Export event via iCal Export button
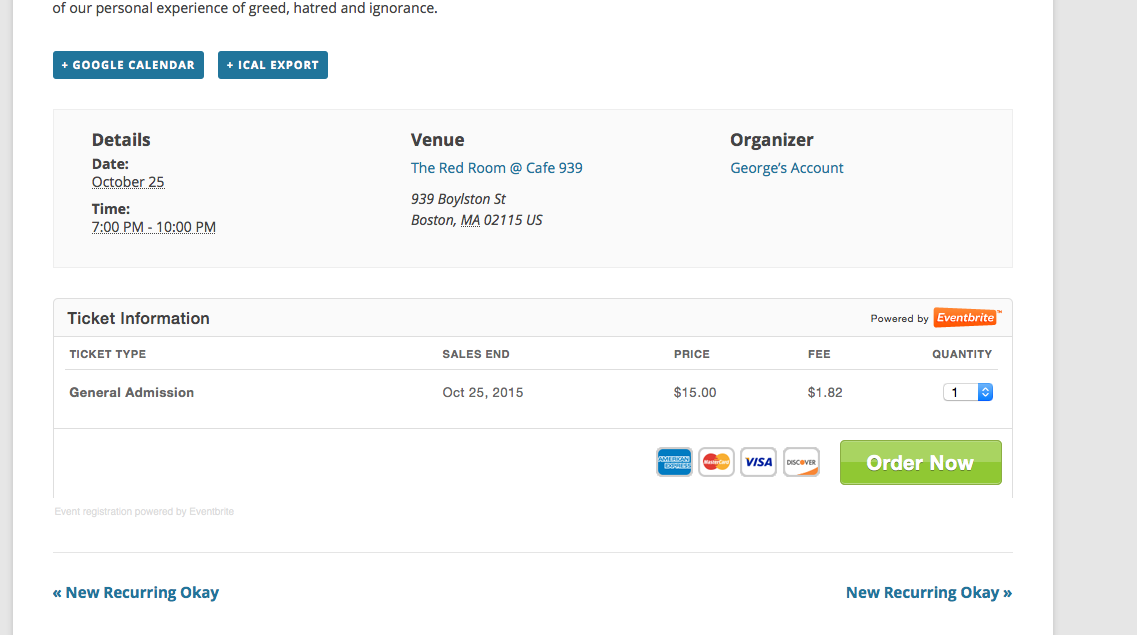The width and height of the screenshot is (1137, 635). click(273, 65)
